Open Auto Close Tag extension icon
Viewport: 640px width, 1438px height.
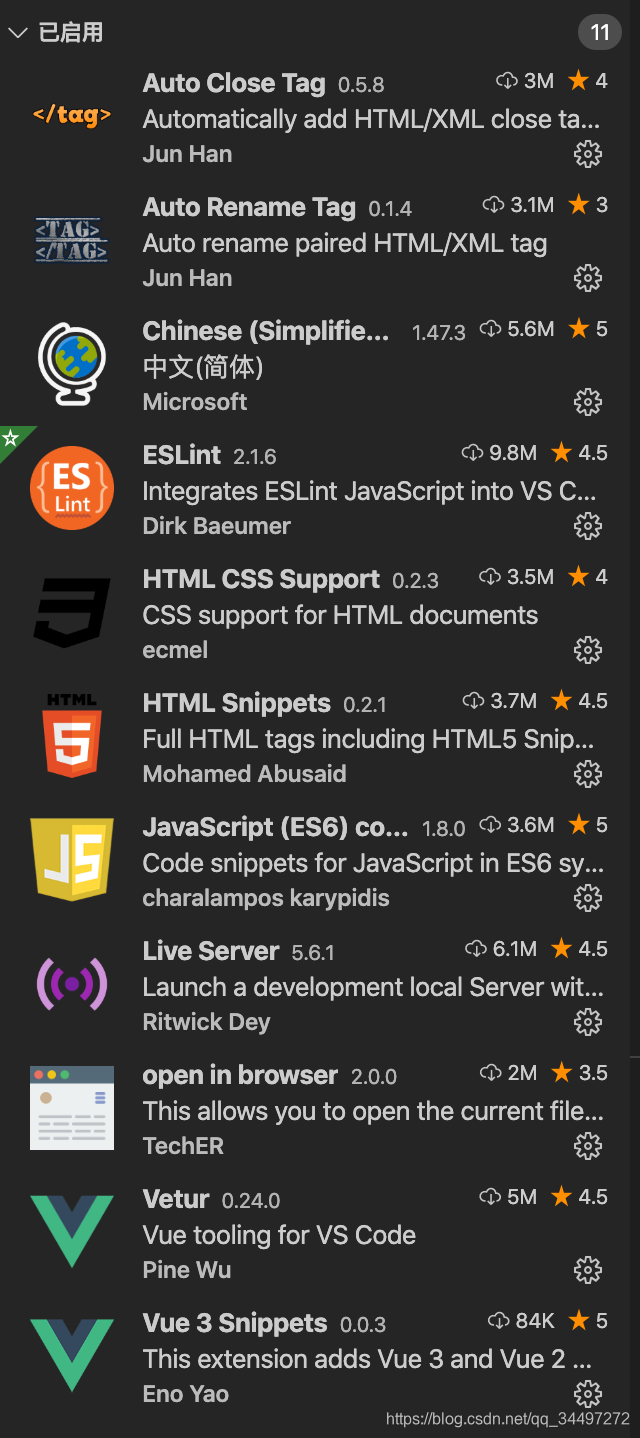(x=72, y=115)
